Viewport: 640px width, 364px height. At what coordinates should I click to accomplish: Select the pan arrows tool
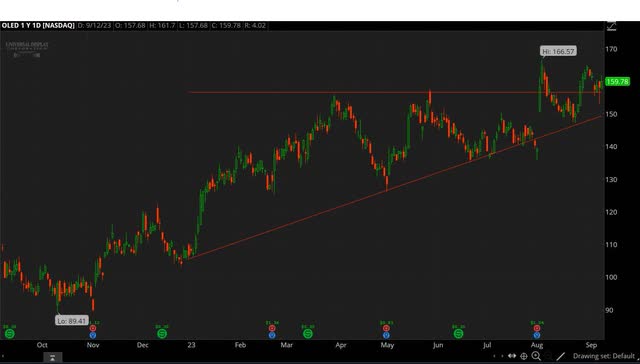[x=512, y=356]
